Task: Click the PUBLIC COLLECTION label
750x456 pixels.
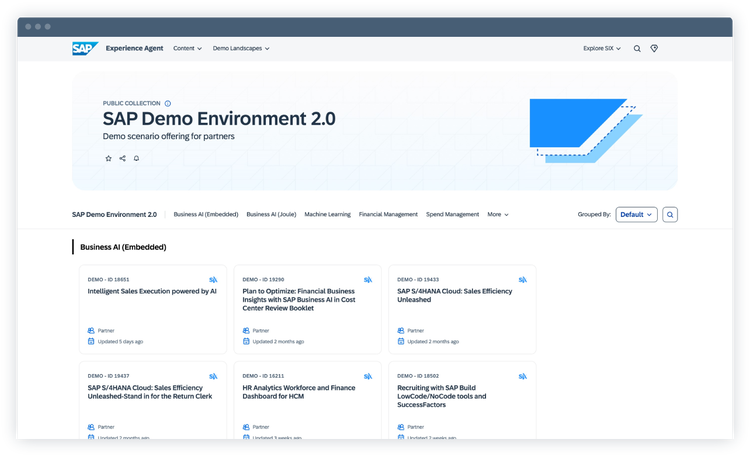Action: click(132, 103)
